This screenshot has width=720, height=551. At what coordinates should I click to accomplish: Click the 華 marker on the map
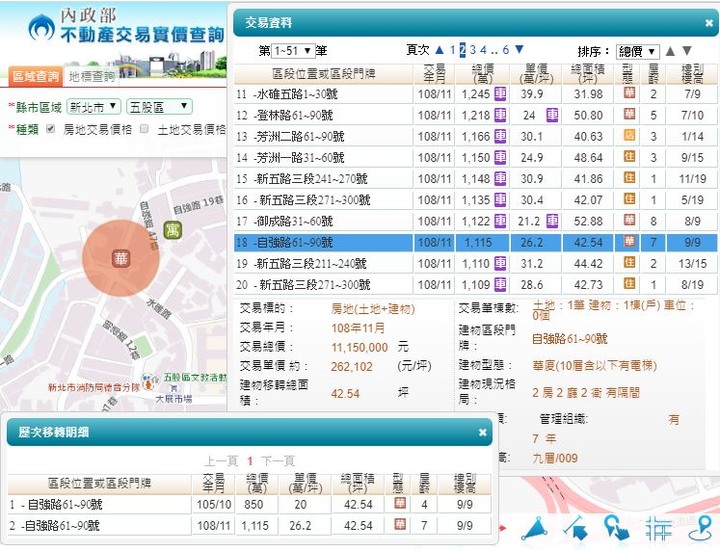(x=121, y=259)
